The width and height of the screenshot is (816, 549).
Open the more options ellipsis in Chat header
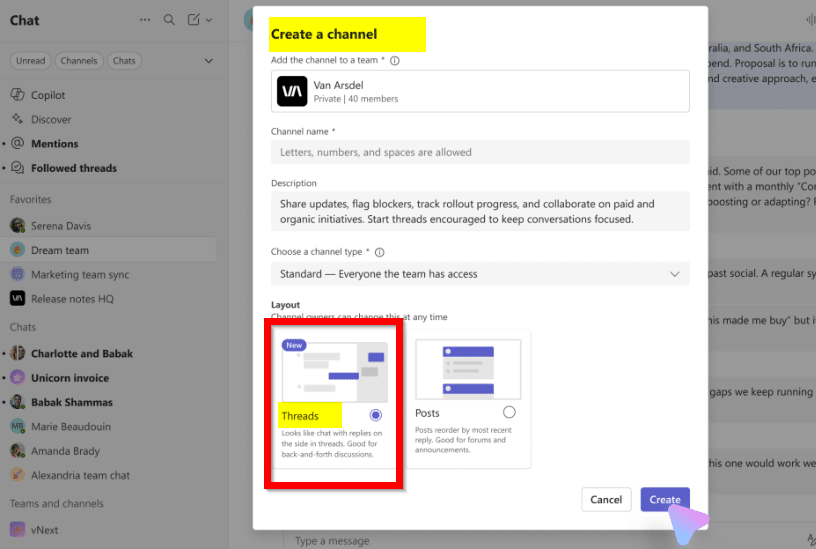[x=146, y=20]
